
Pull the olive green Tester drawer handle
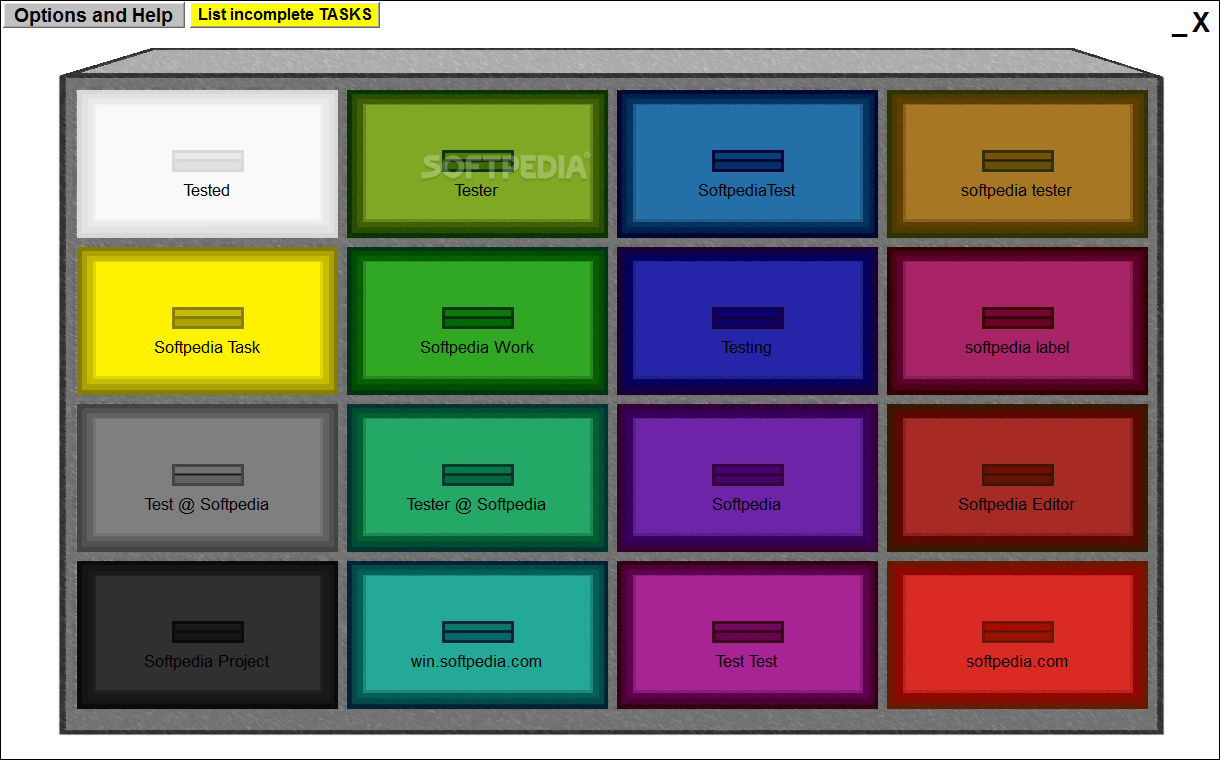click(478, 161)
